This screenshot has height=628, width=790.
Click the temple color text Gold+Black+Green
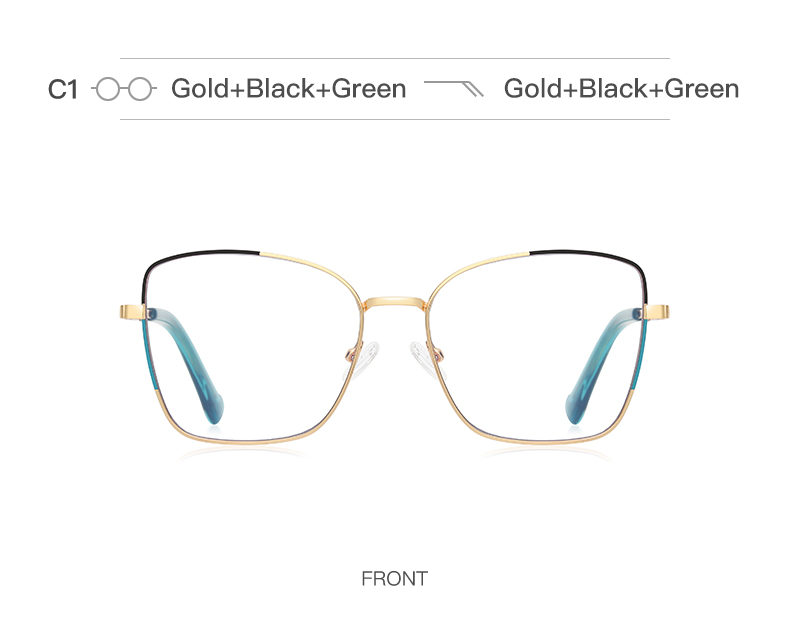(x=621, y=89)
